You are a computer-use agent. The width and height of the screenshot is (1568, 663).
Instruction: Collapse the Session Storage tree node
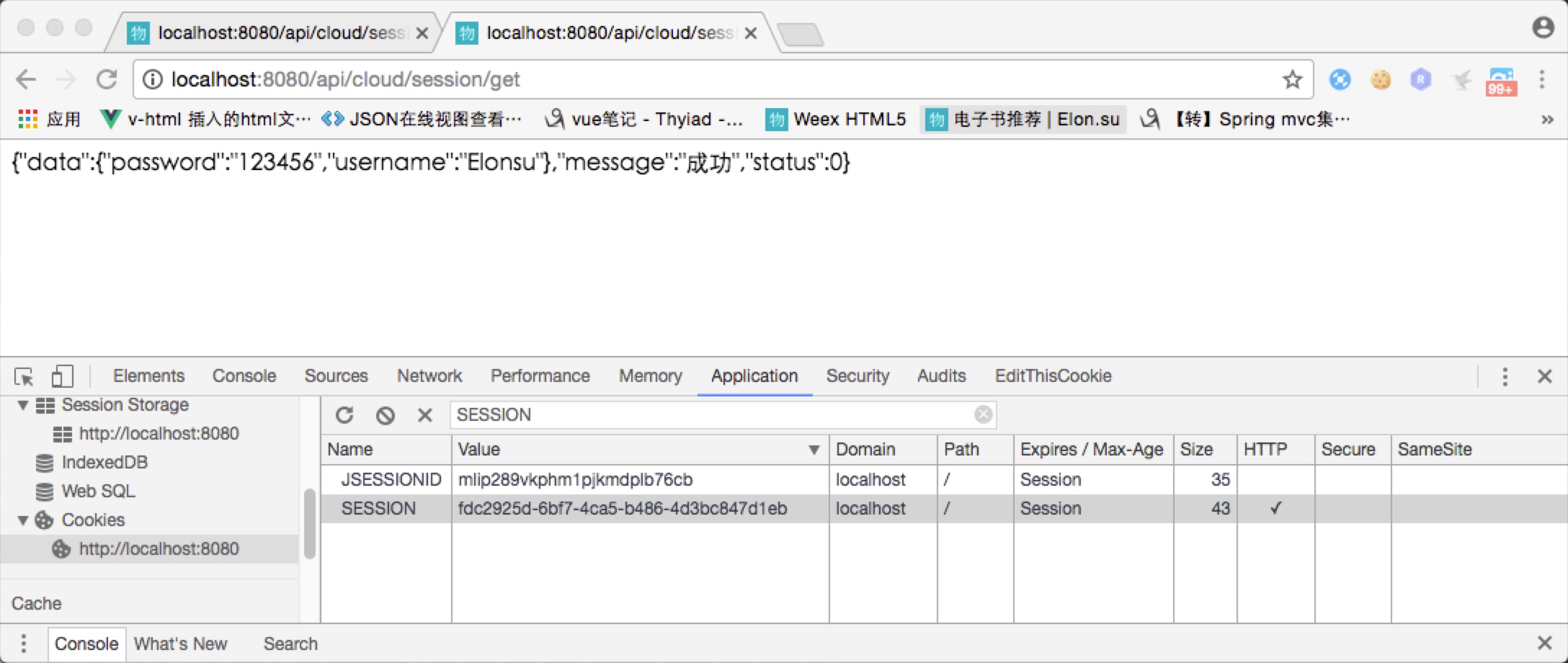[23, 405]
